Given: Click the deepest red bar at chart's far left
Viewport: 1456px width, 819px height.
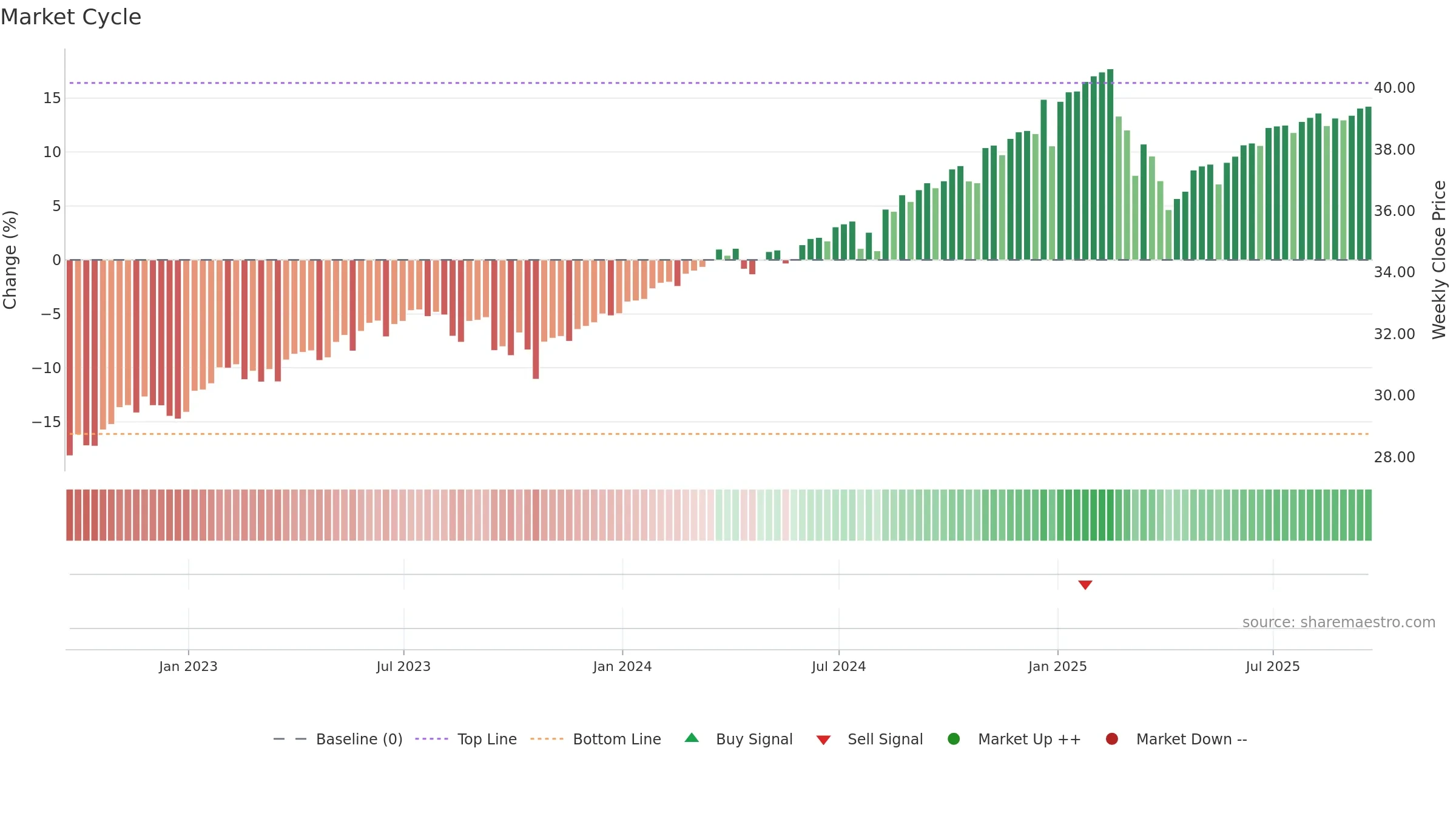Looking at the screenshot, I should (70, 357).
